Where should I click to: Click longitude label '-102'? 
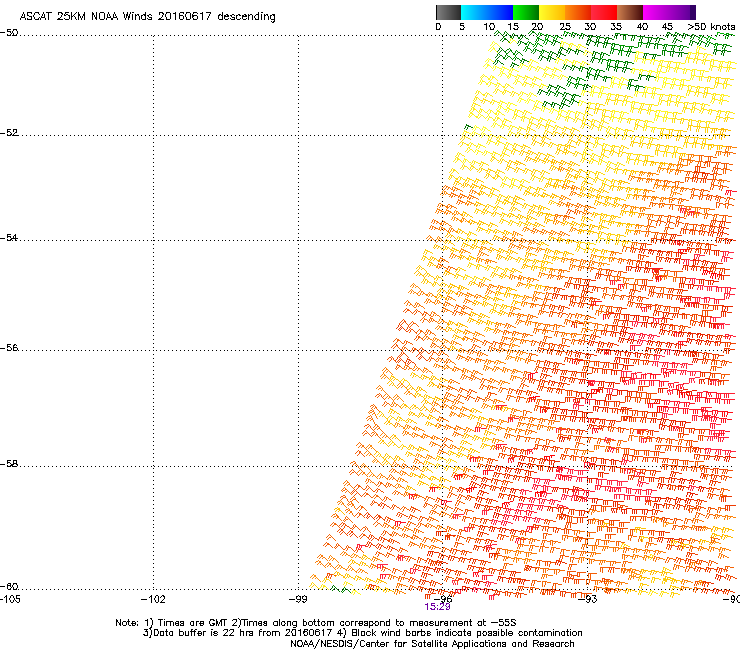tap(153, 599)
